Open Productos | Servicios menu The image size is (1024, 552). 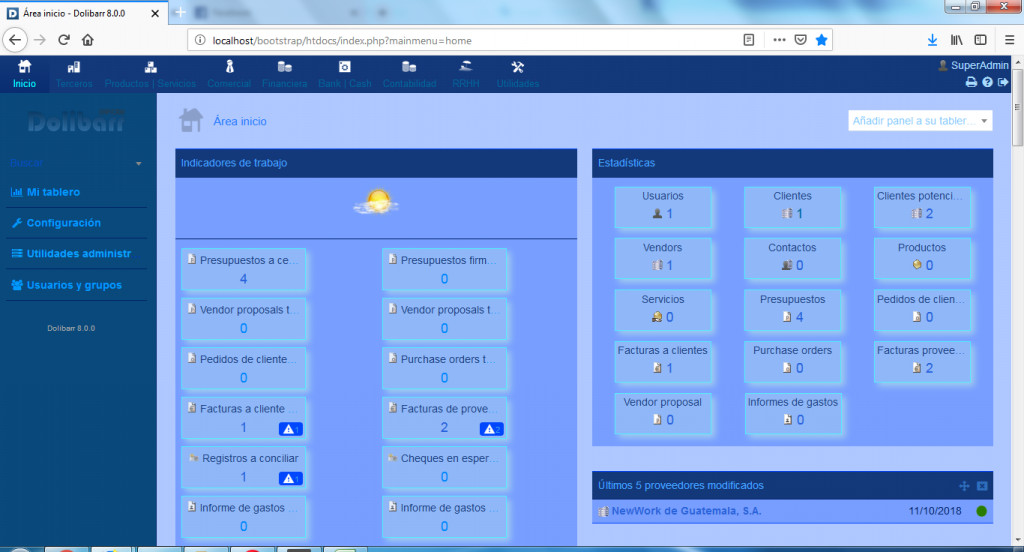pyautogui.click(x=150, y=74)
